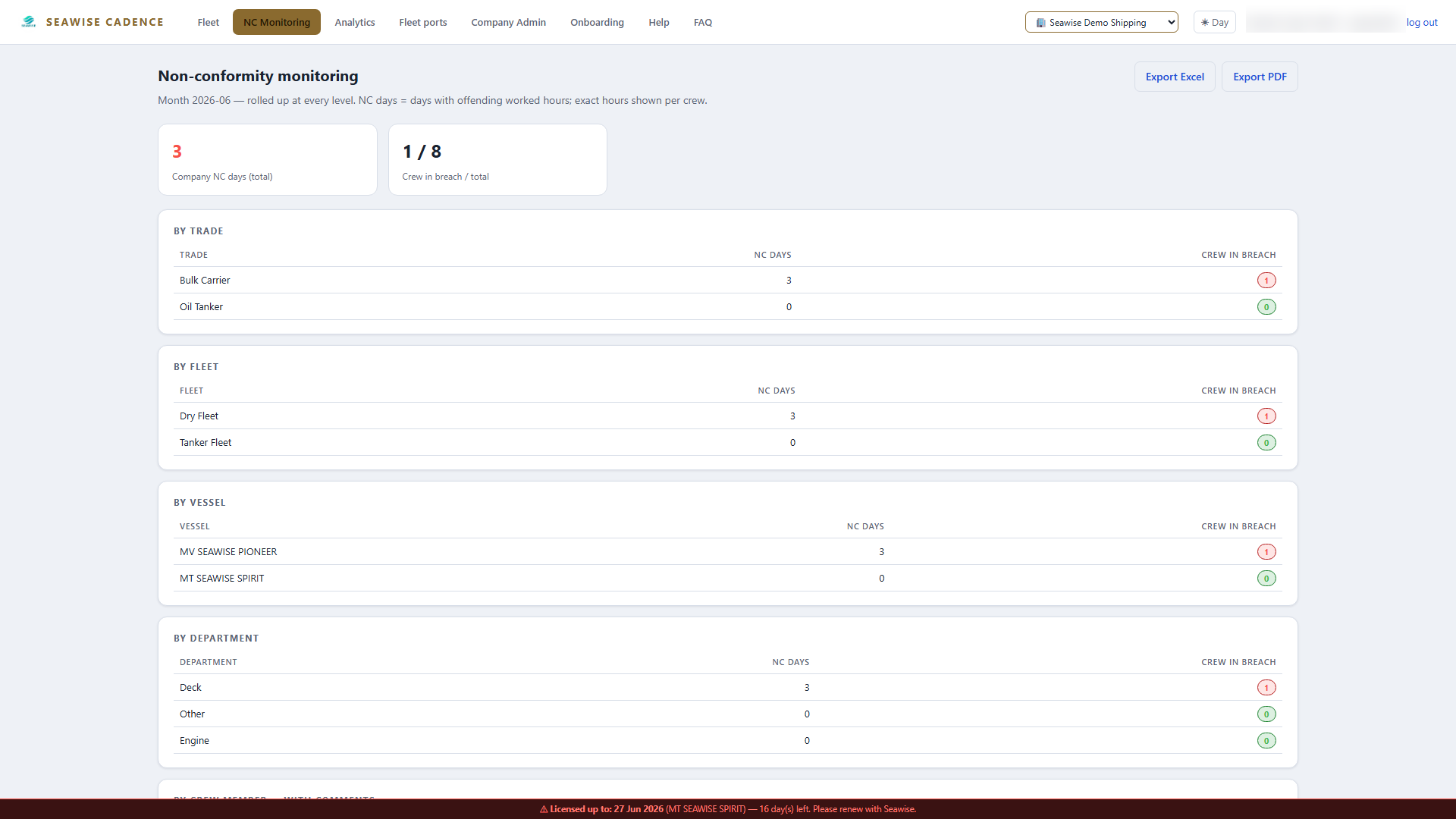Click the MT SEAWISE SPIRIT vessel row
Viewport: 1456px width, 819px height.
tap(727, 578)
